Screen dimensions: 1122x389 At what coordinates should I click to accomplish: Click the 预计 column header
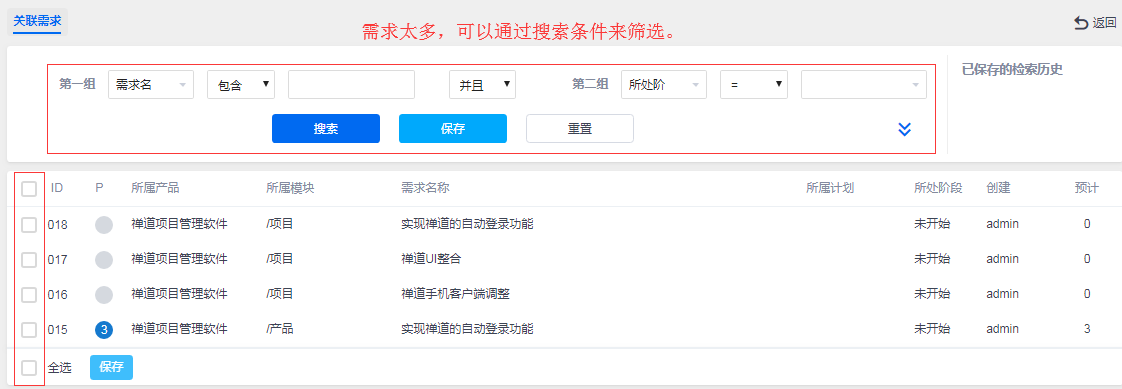[1086, 188]
